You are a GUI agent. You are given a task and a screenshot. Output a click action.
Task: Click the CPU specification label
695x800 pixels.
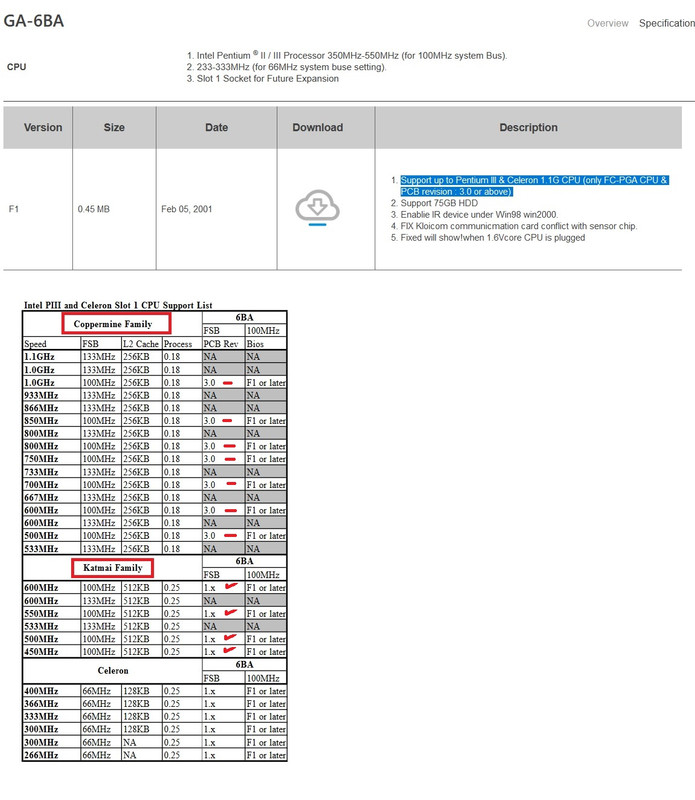tap(16, 67)
